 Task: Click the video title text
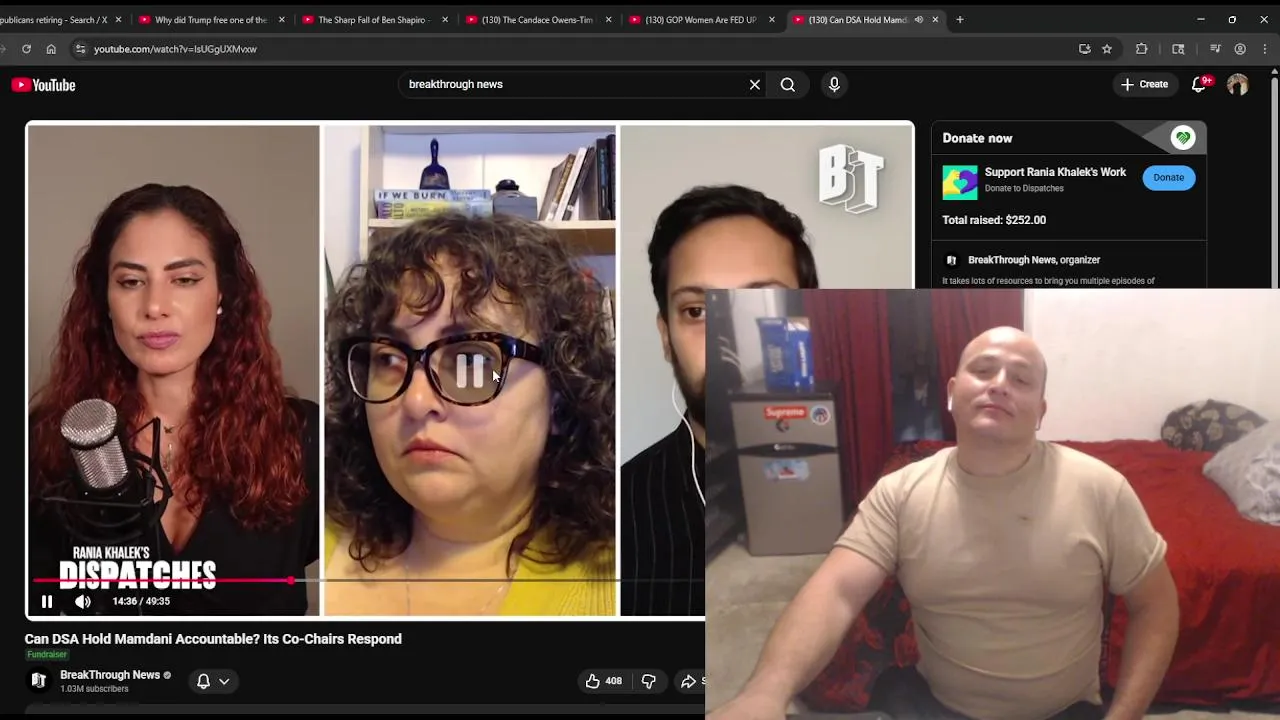[x=213, y=639]
